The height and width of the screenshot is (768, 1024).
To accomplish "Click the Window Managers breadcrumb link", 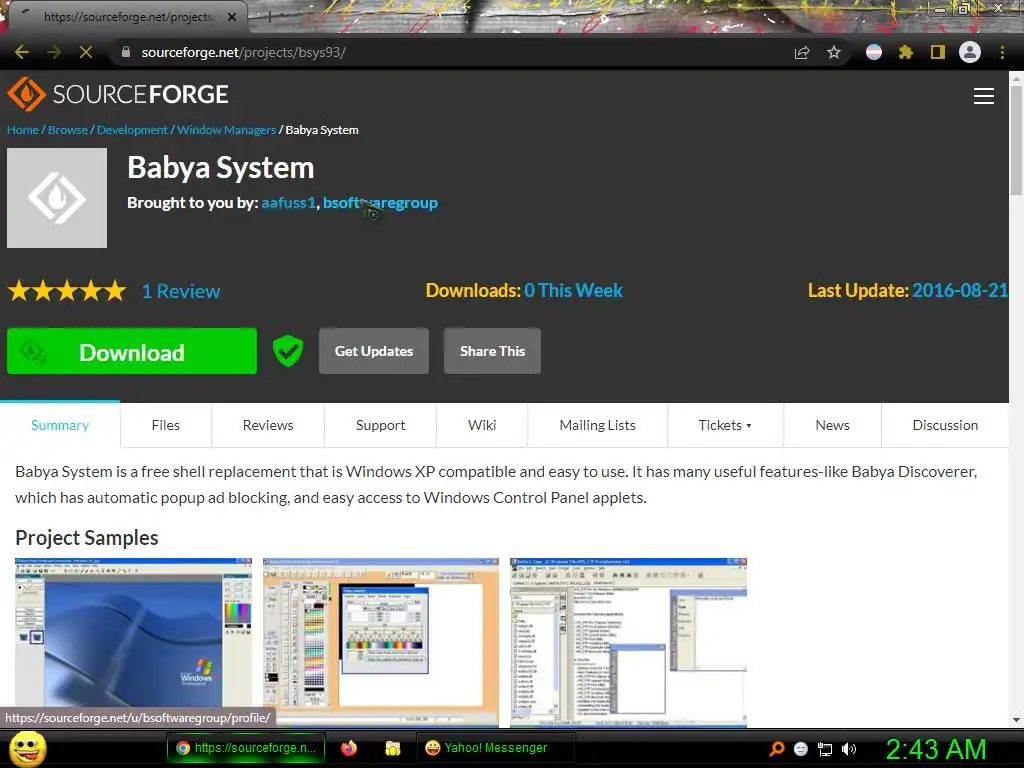I will coord(227,130).
